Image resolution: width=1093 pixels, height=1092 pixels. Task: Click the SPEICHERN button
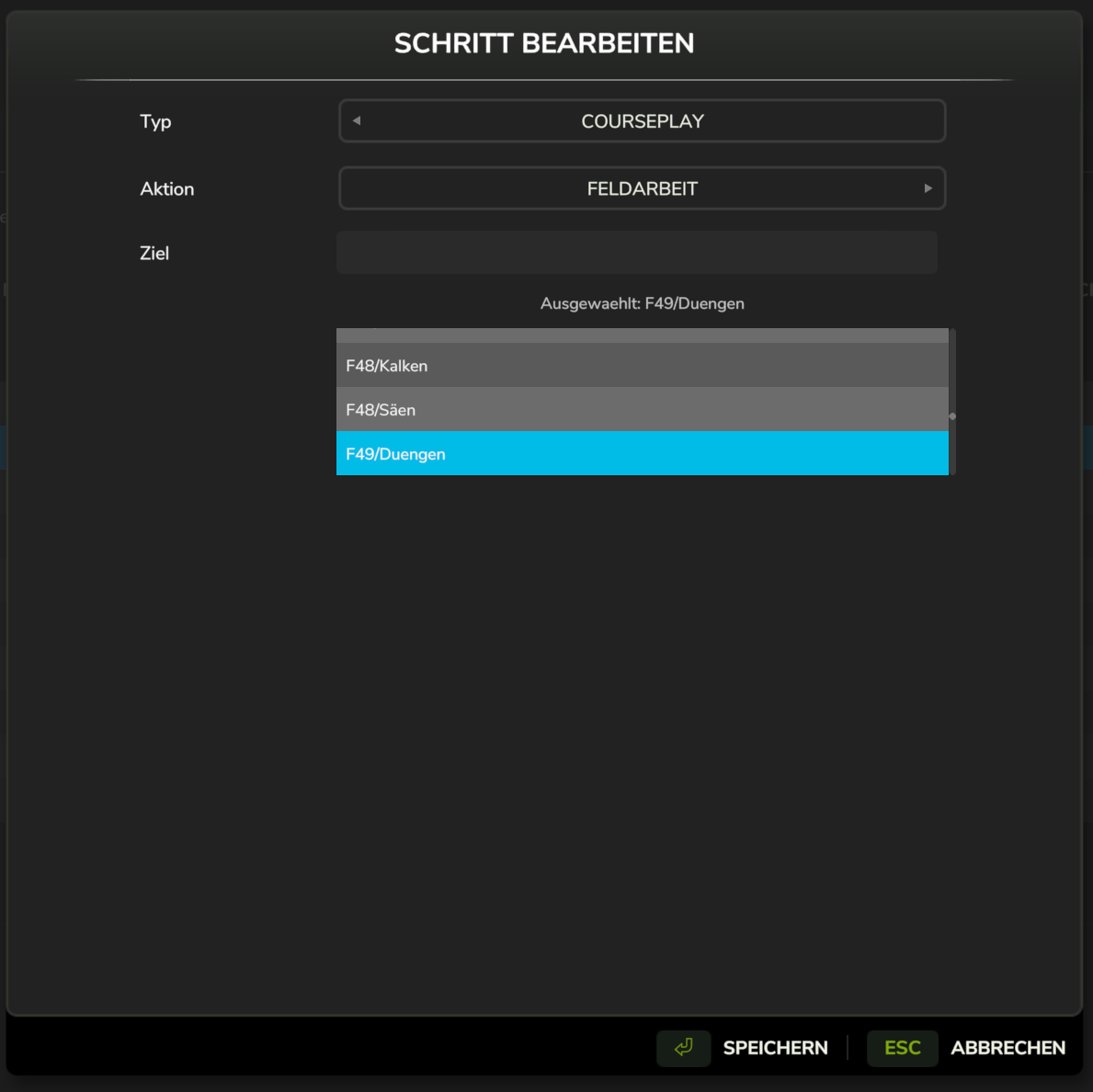(x=775, y=1047)
